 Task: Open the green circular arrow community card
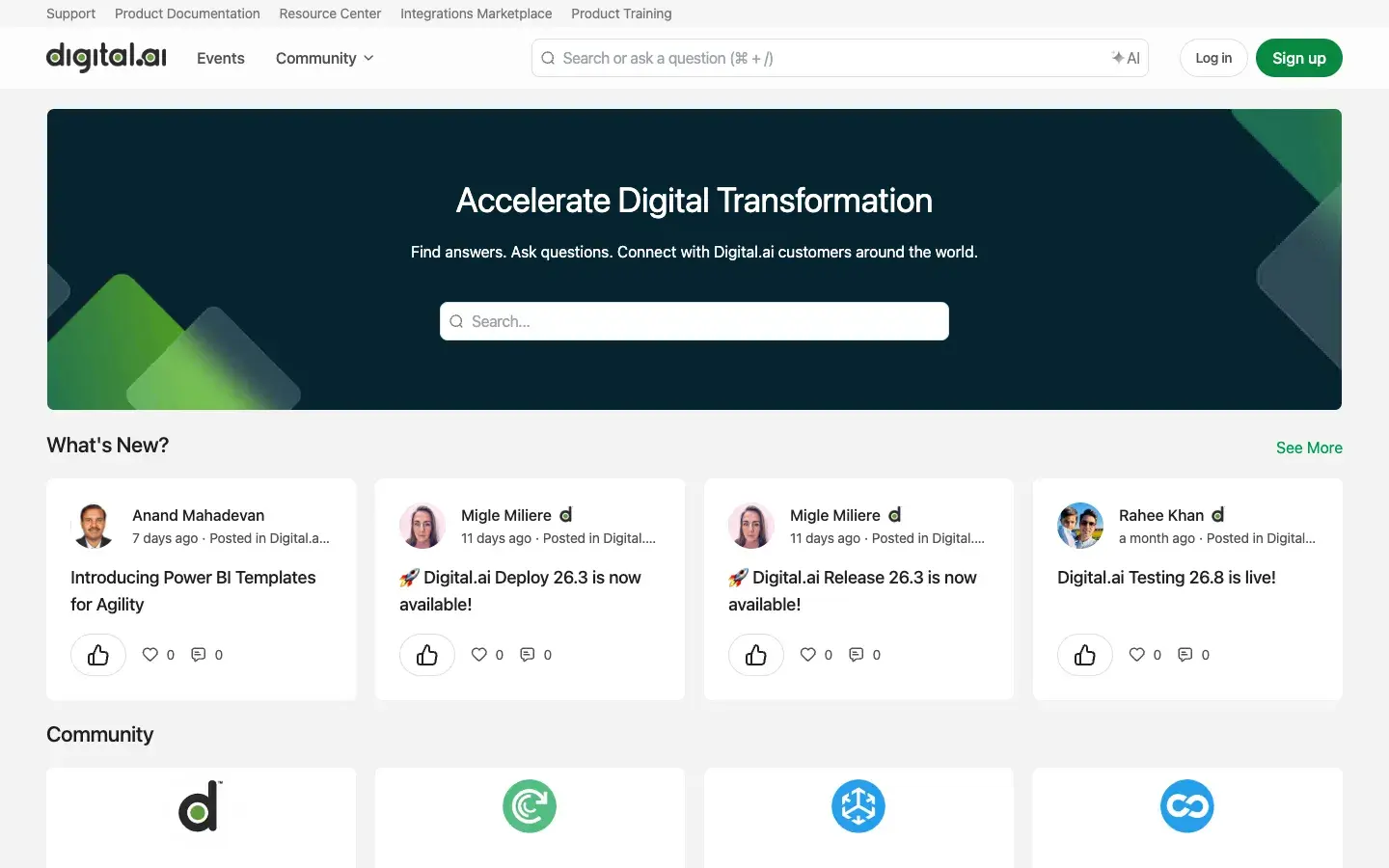click(x=530, y=818)
